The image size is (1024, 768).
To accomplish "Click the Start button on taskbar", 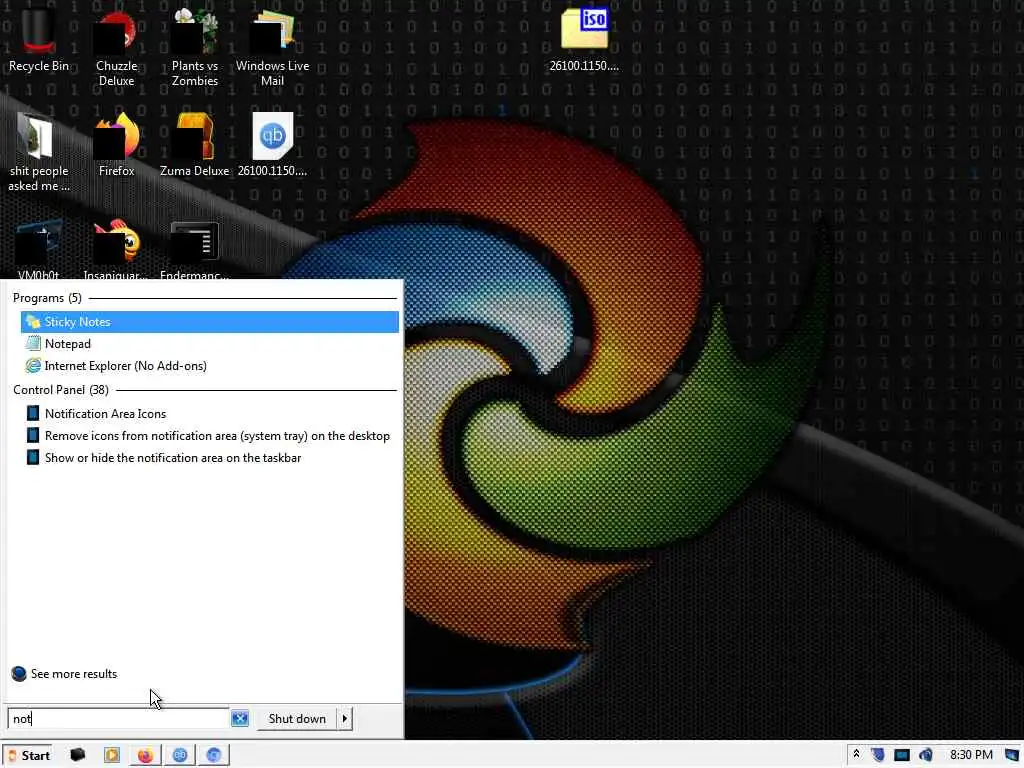I will tap(29, 756).
